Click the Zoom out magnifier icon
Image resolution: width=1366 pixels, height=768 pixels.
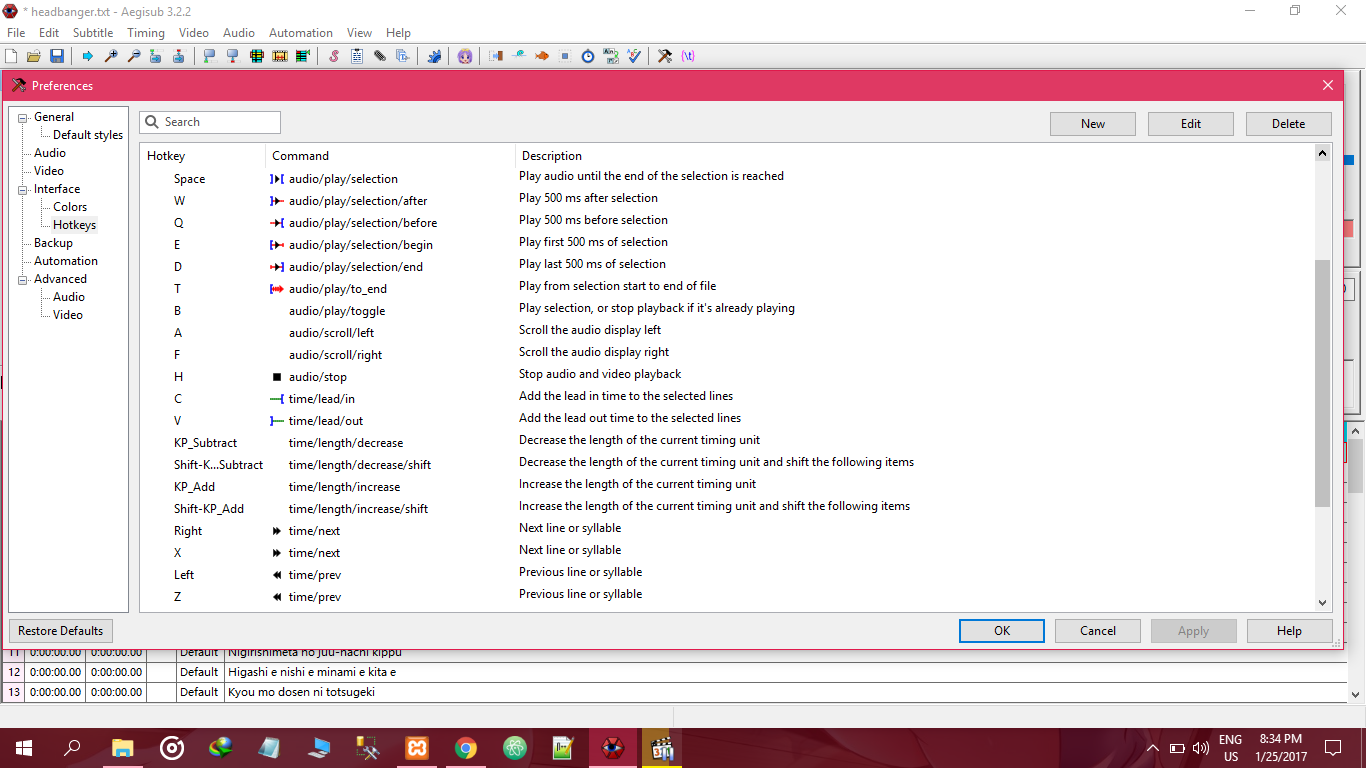pos(134,56)
